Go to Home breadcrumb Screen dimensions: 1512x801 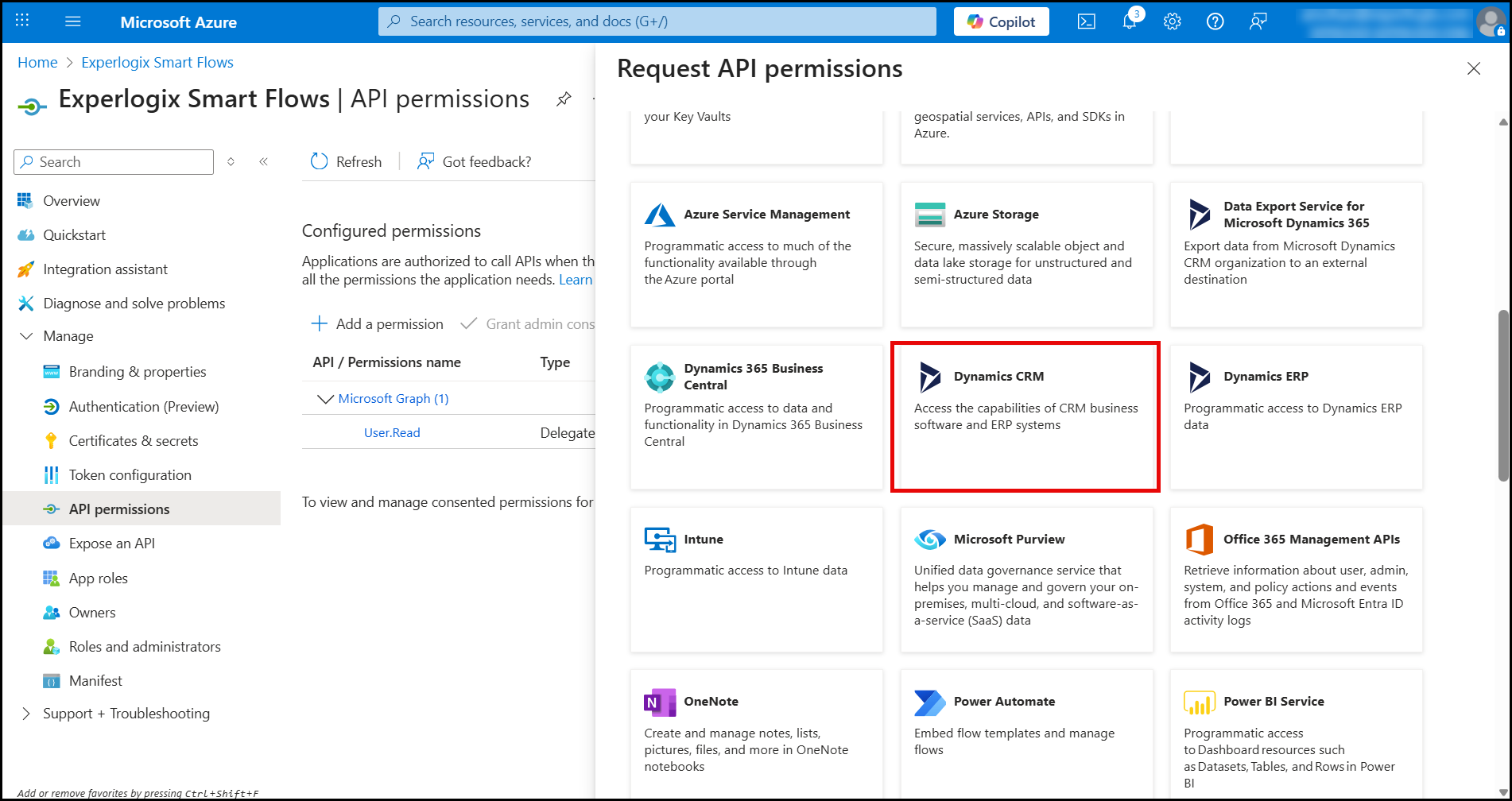tap(37, 63)
